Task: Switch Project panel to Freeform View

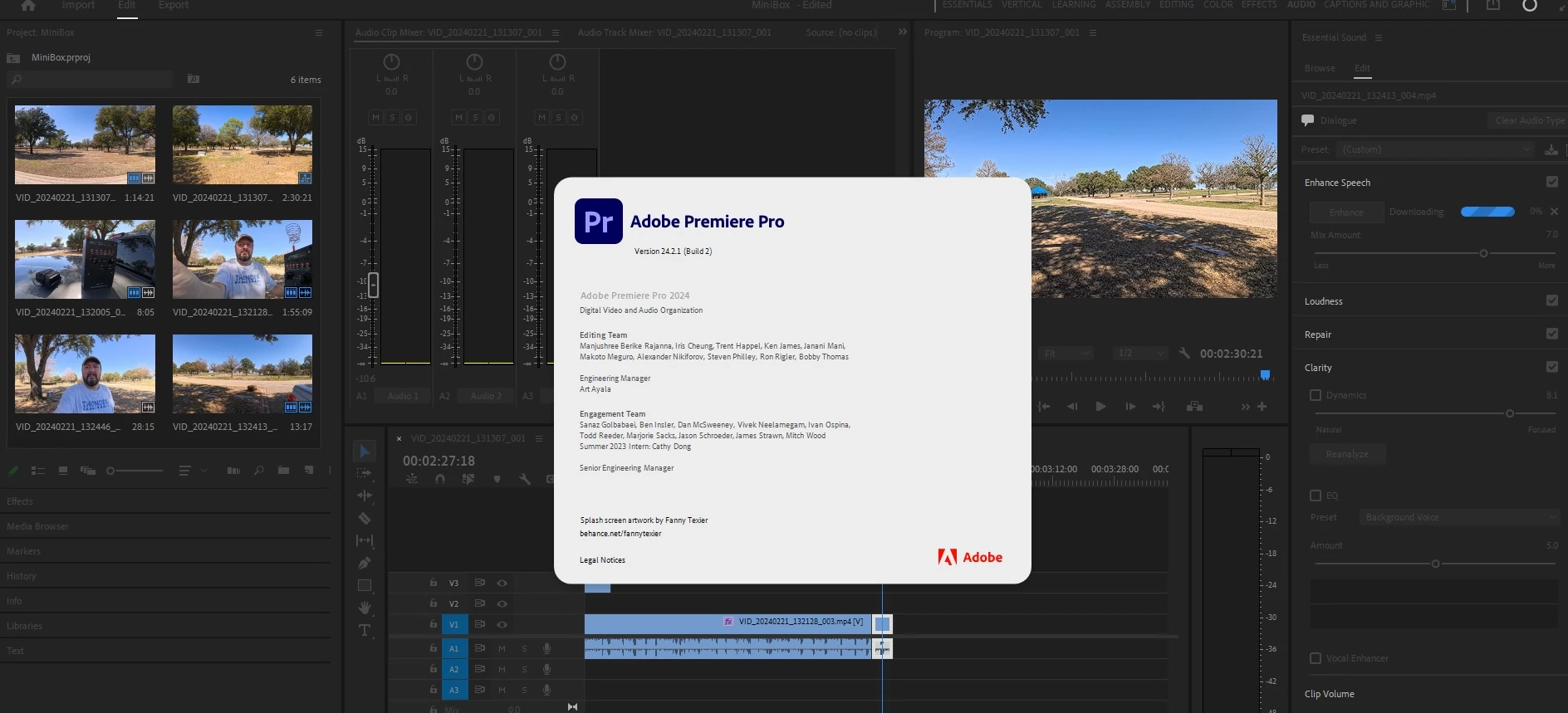Action: tap(87, 471)
